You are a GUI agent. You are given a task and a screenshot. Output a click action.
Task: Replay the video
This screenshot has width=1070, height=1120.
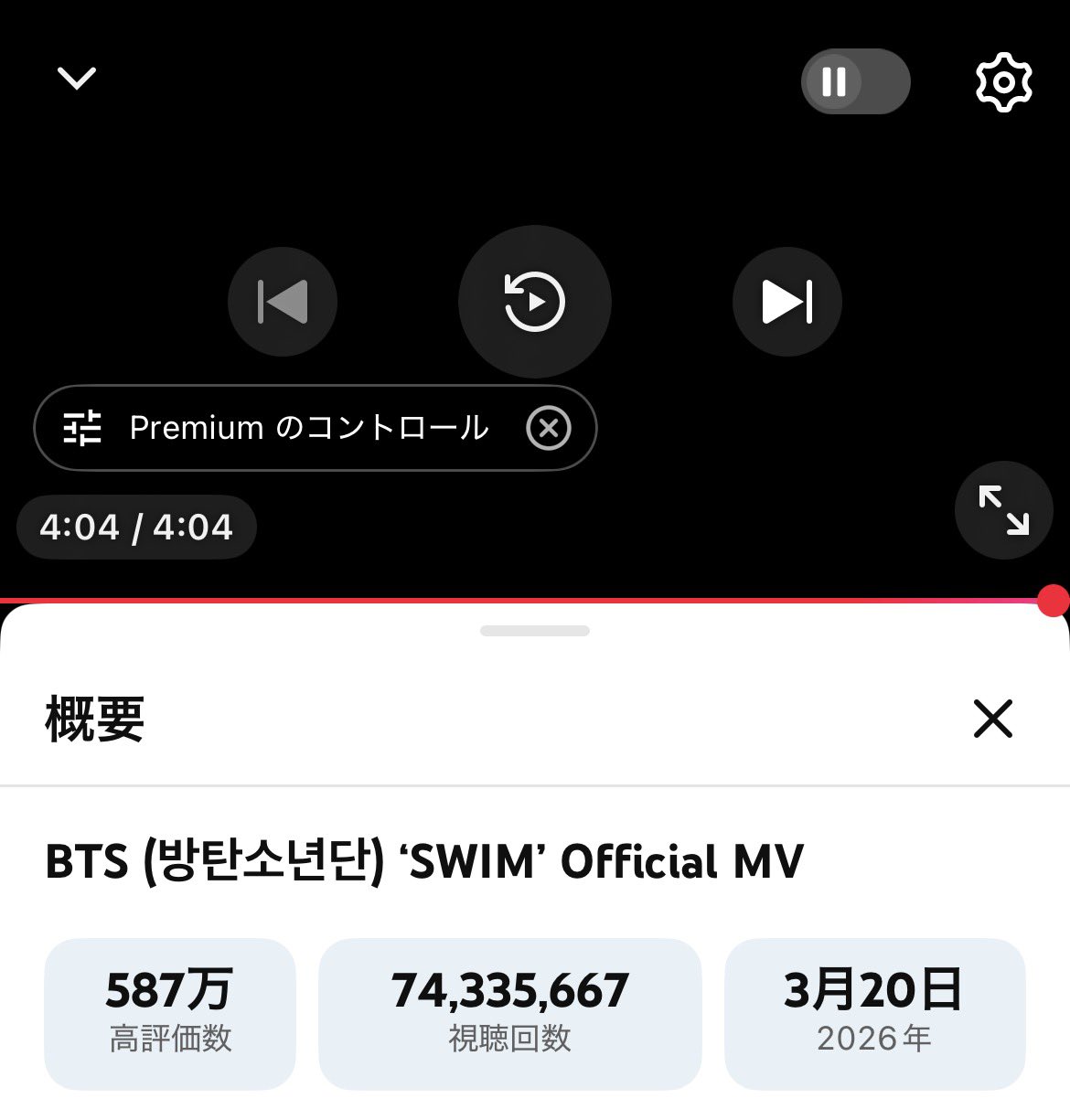(535, 302)
